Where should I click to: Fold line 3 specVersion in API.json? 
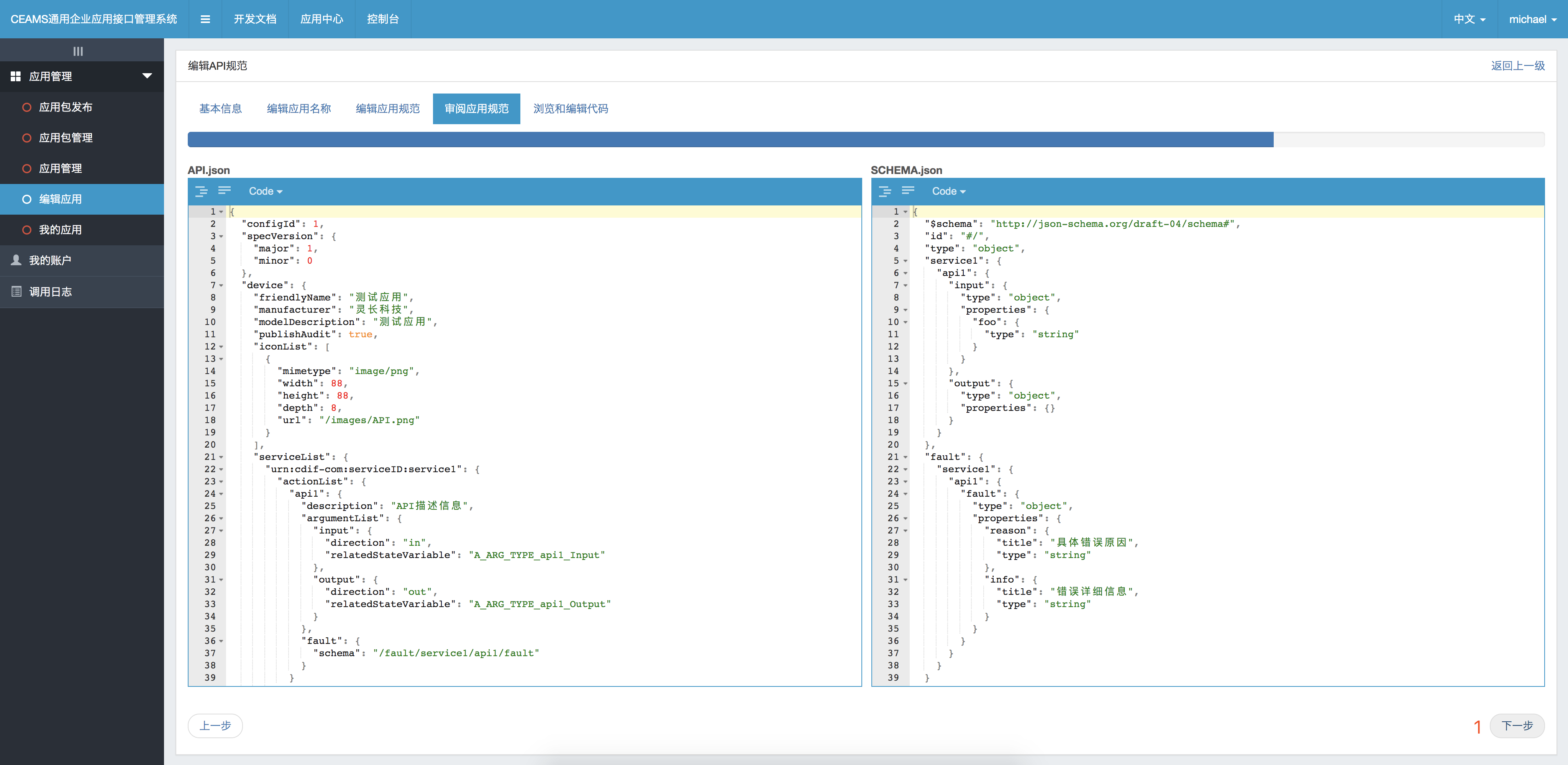221,237
